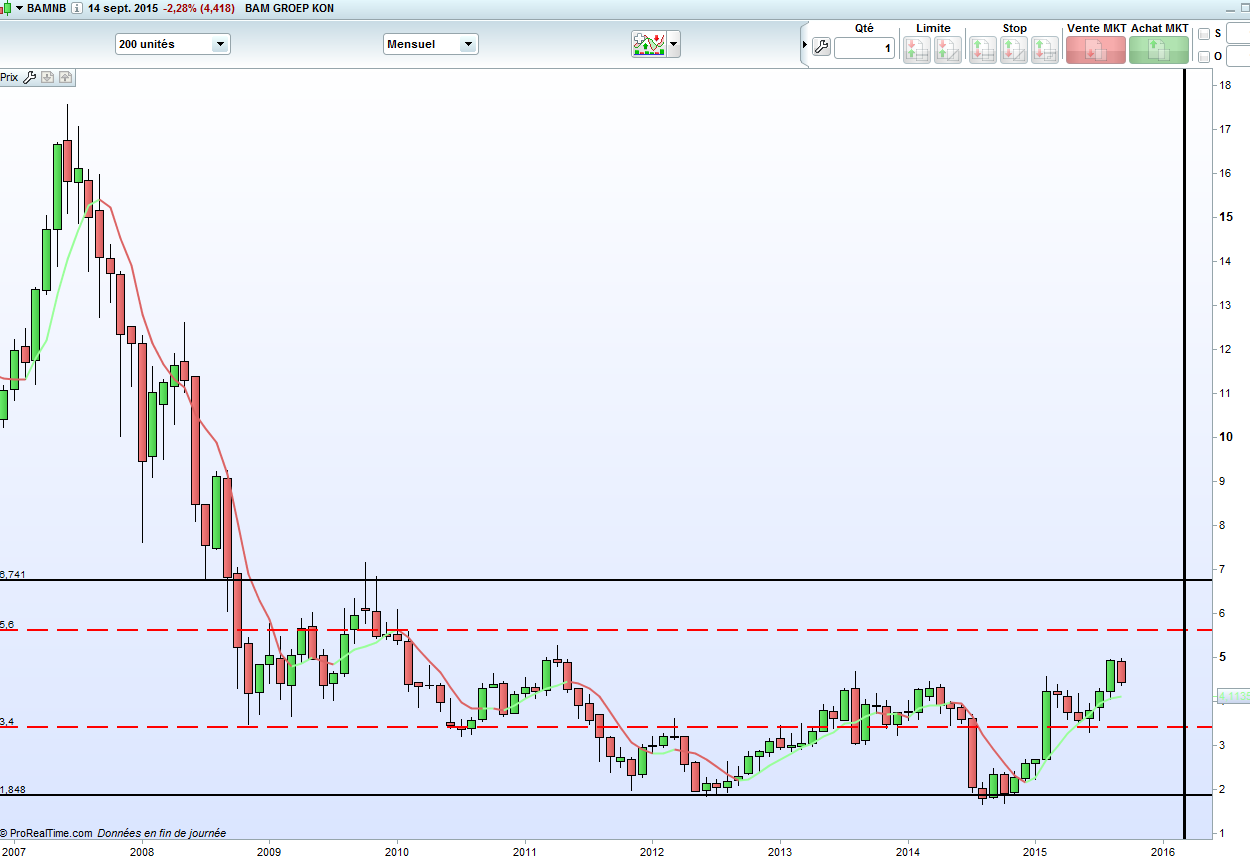Click the Données en fin de journée text
This screenshot has height=857, width=1250.
(x=161, y=832)
